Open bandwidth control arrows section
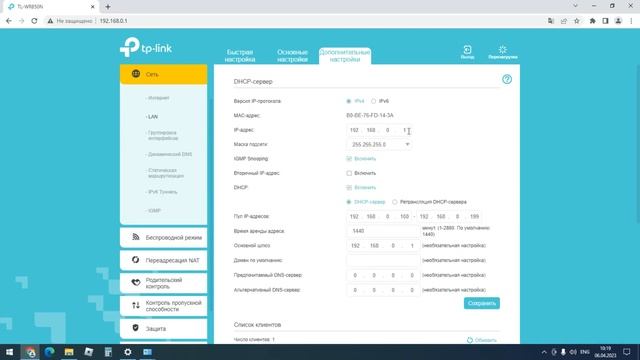 tap(136, 305)
